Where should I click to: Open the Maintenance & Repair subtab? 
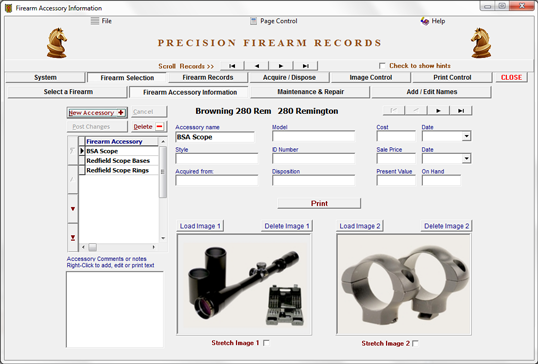point(311,92)
